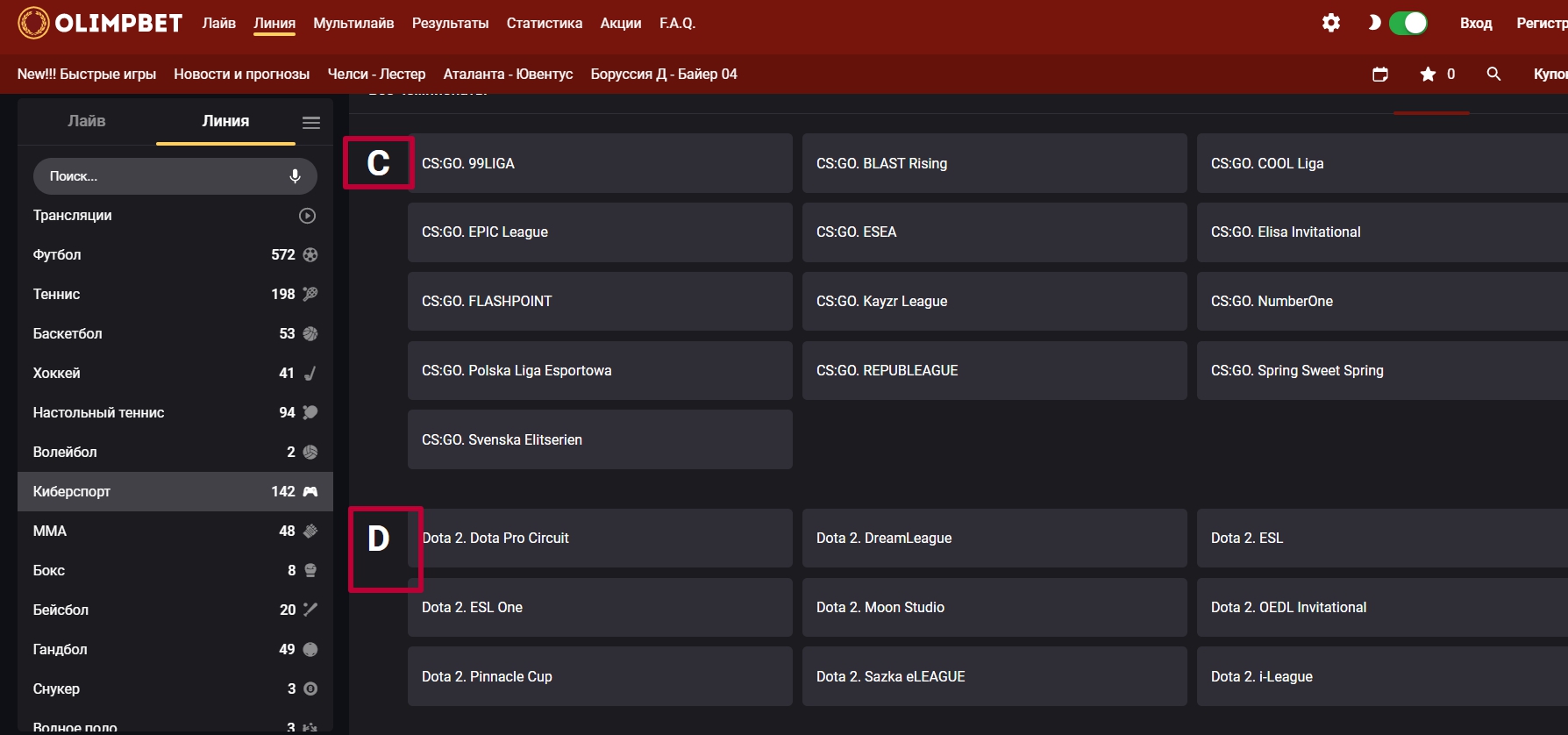This screenshot has width=1568, height=735.
Task: Click the Трансляции play icon
Action: tap(307, 216)
